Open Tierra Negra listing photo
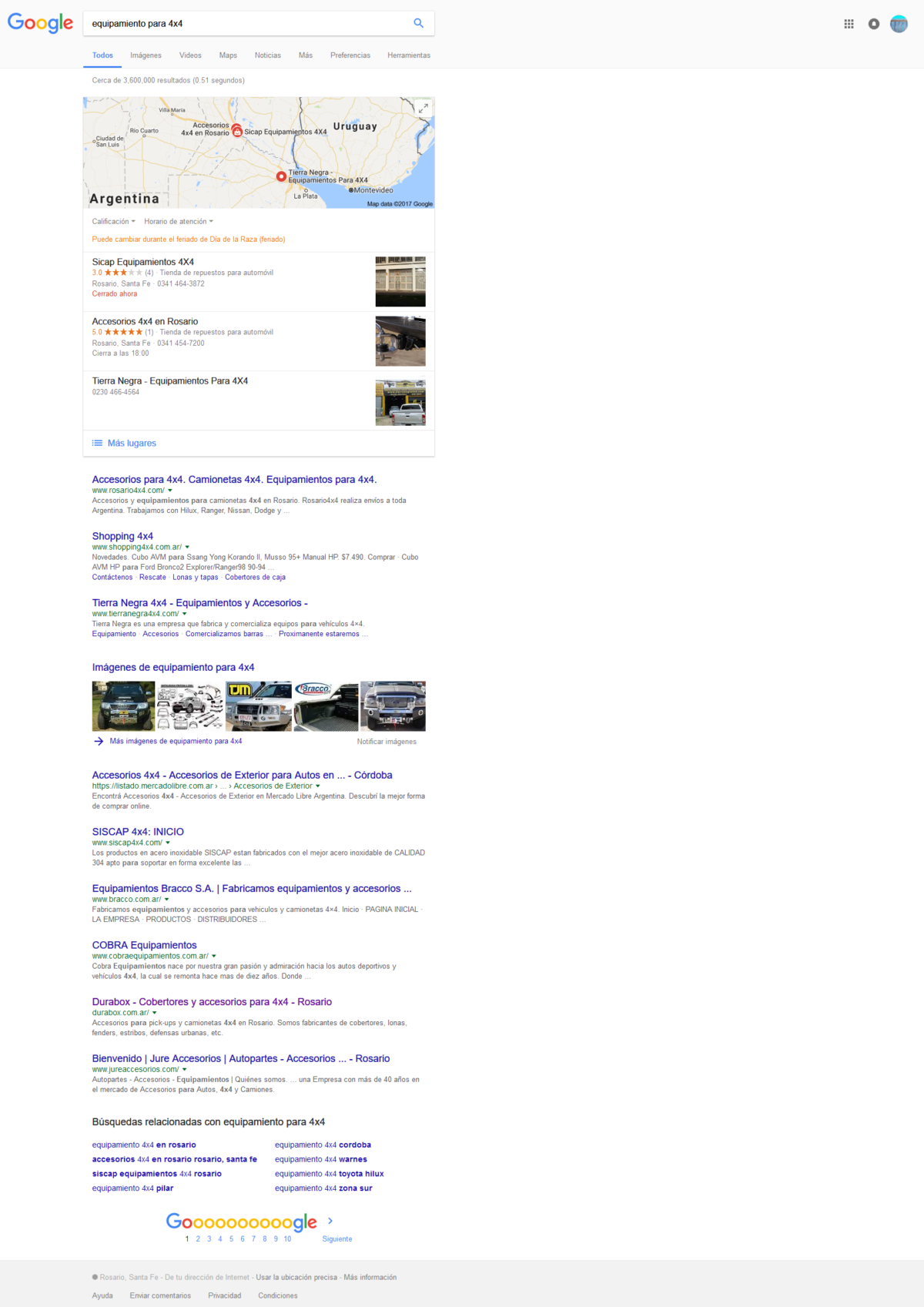 pyautogui.click(x=400, y=402)
